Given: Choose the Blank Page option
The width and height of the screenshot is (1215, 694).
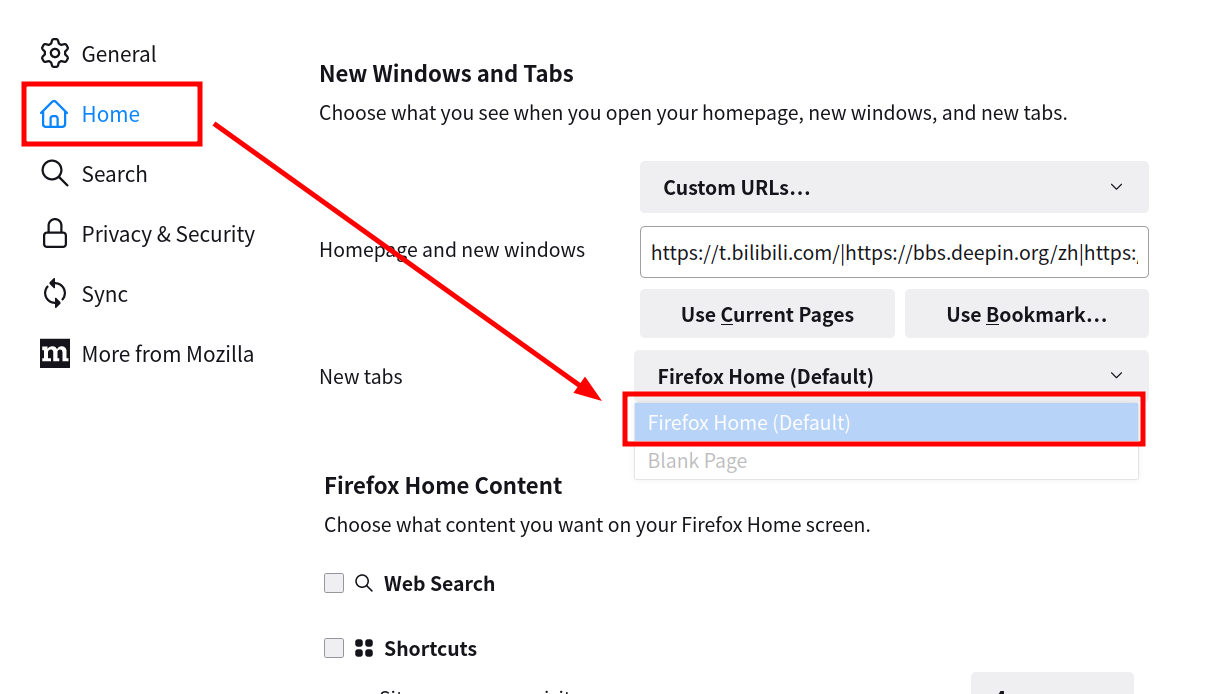Looking at the screenshot, I should tap(886, 461).
